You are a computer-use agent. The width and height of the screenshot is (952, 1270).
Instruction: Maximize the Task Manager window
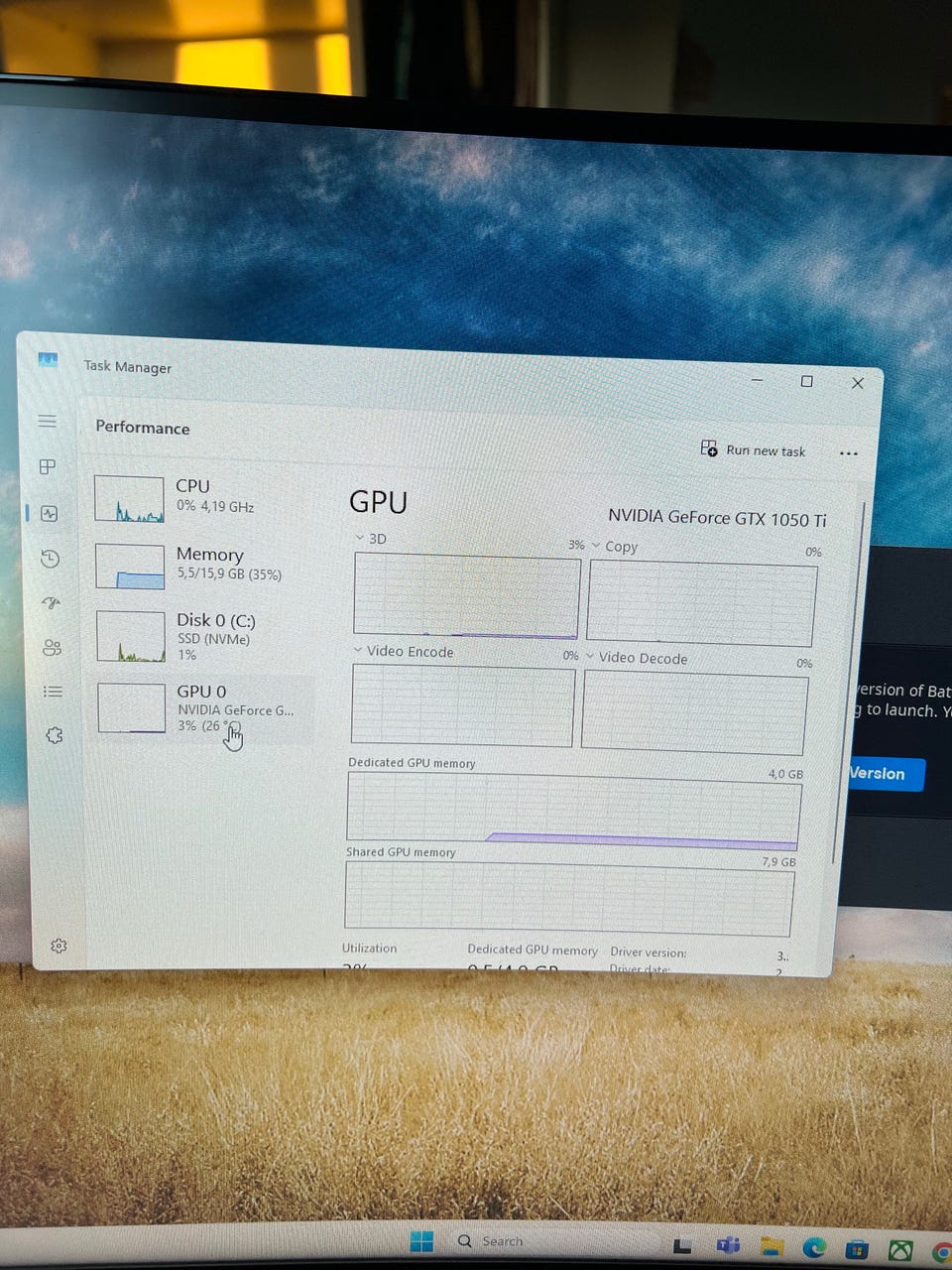807,381
